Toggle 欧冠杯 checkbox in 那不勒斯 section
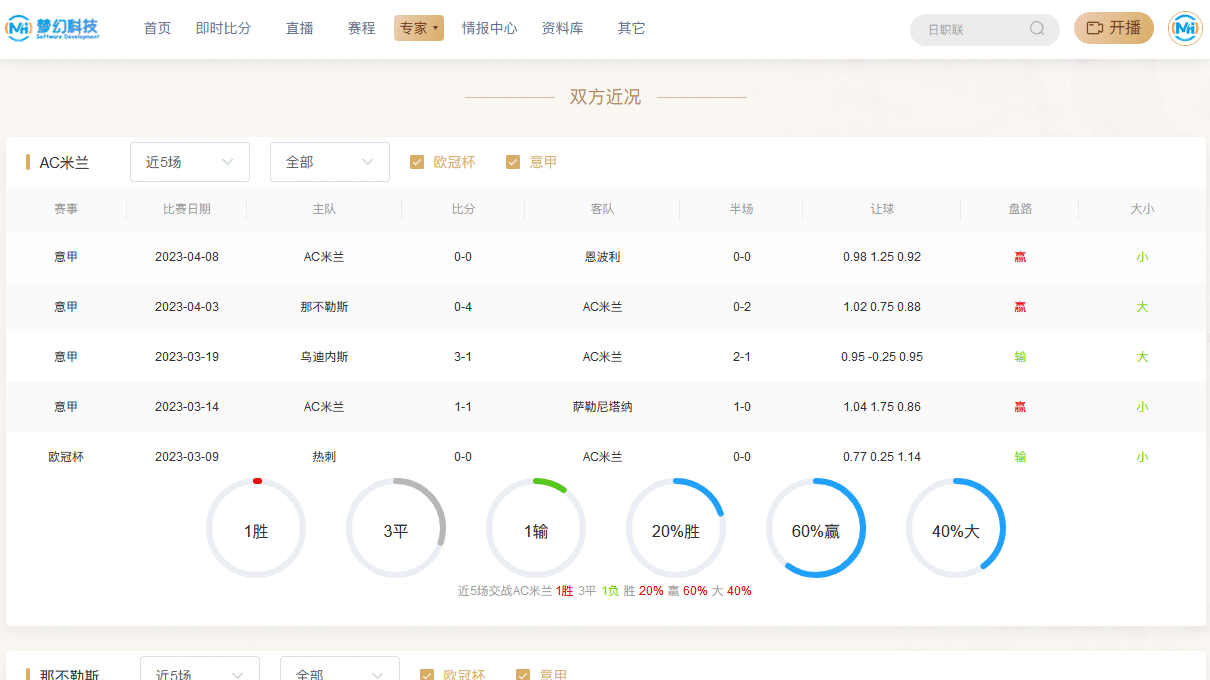The image size is (1210, 680). point(427,675)
